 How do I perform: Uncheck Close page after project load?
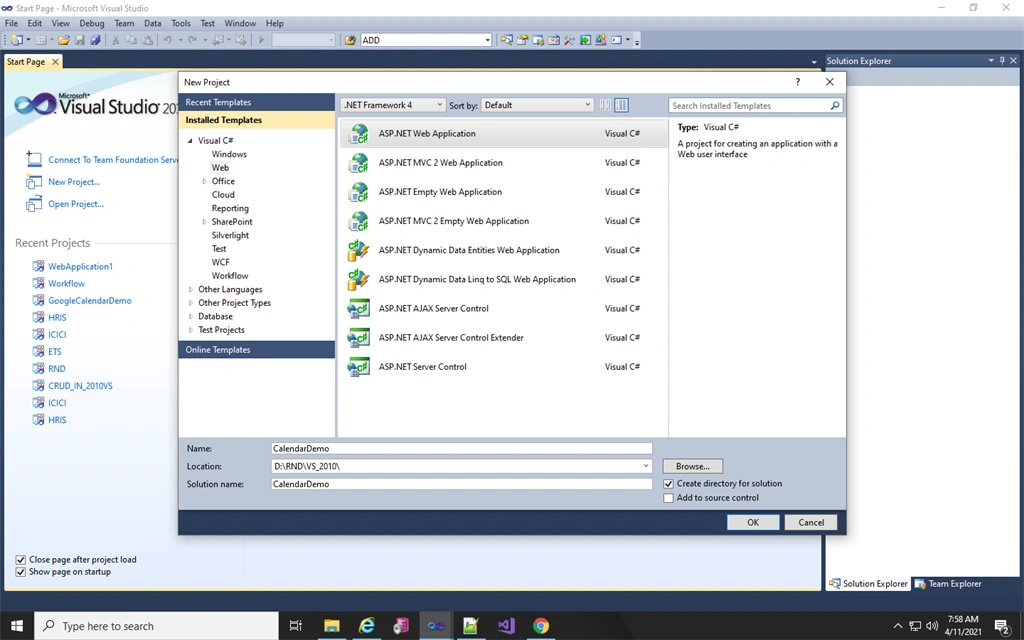point(20,560)
